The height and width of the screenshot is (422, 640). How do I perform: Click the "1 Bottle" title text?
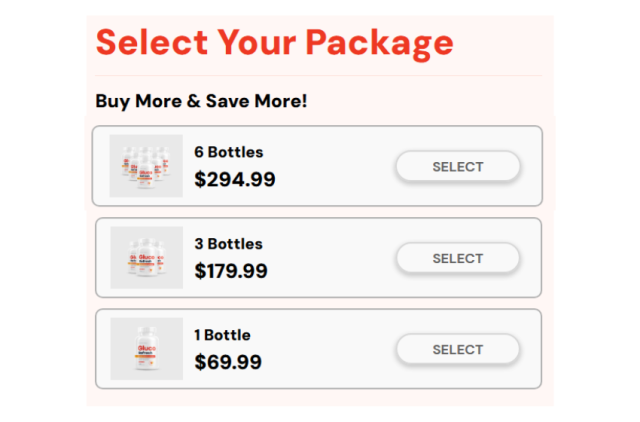[x=222, y=335]
